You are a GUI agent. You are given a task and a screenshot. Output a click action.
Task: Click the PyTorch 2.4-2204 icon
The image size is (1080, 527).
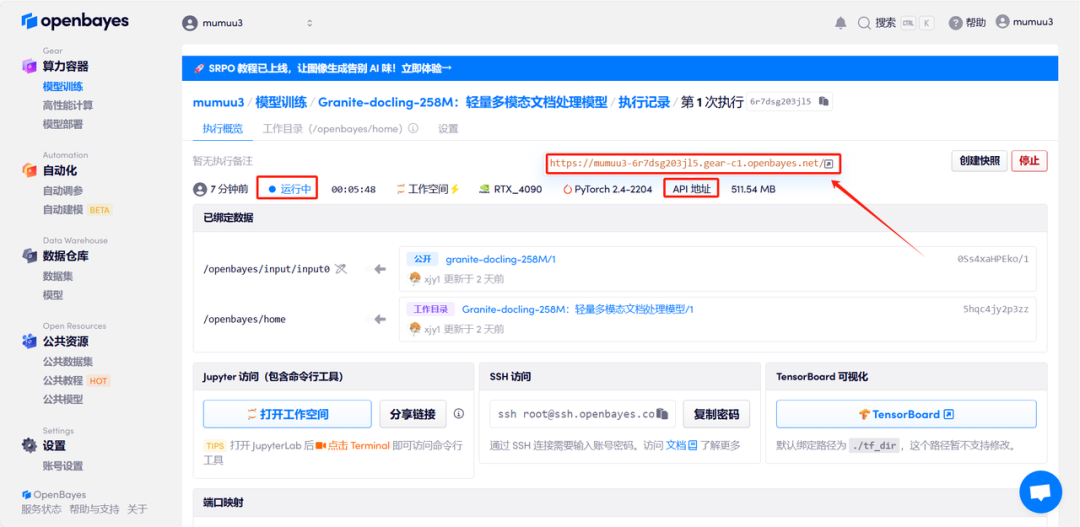(568, 189)
